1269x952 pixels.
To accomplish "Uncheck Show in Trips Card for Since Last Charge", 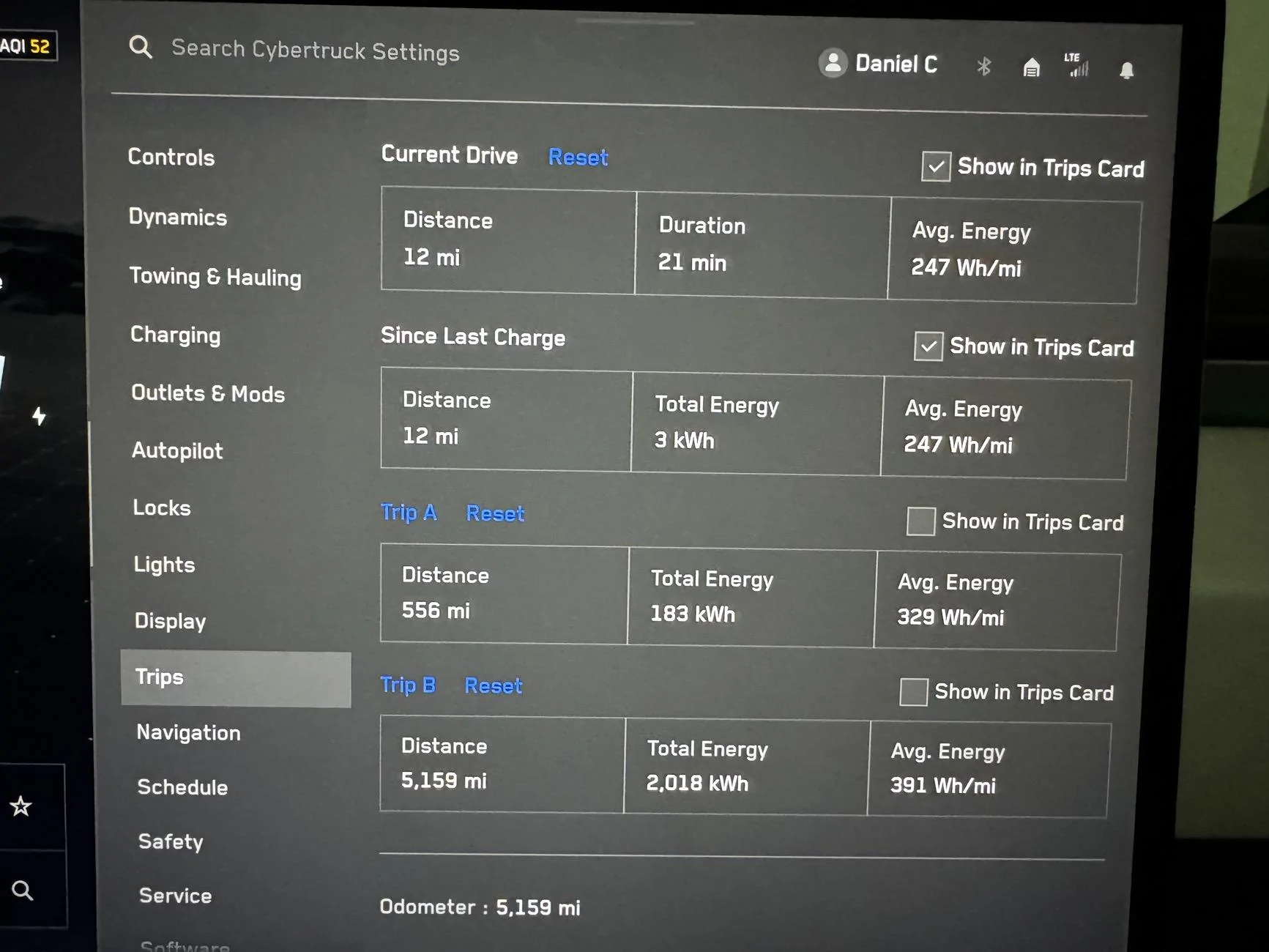I will (928, 346).
